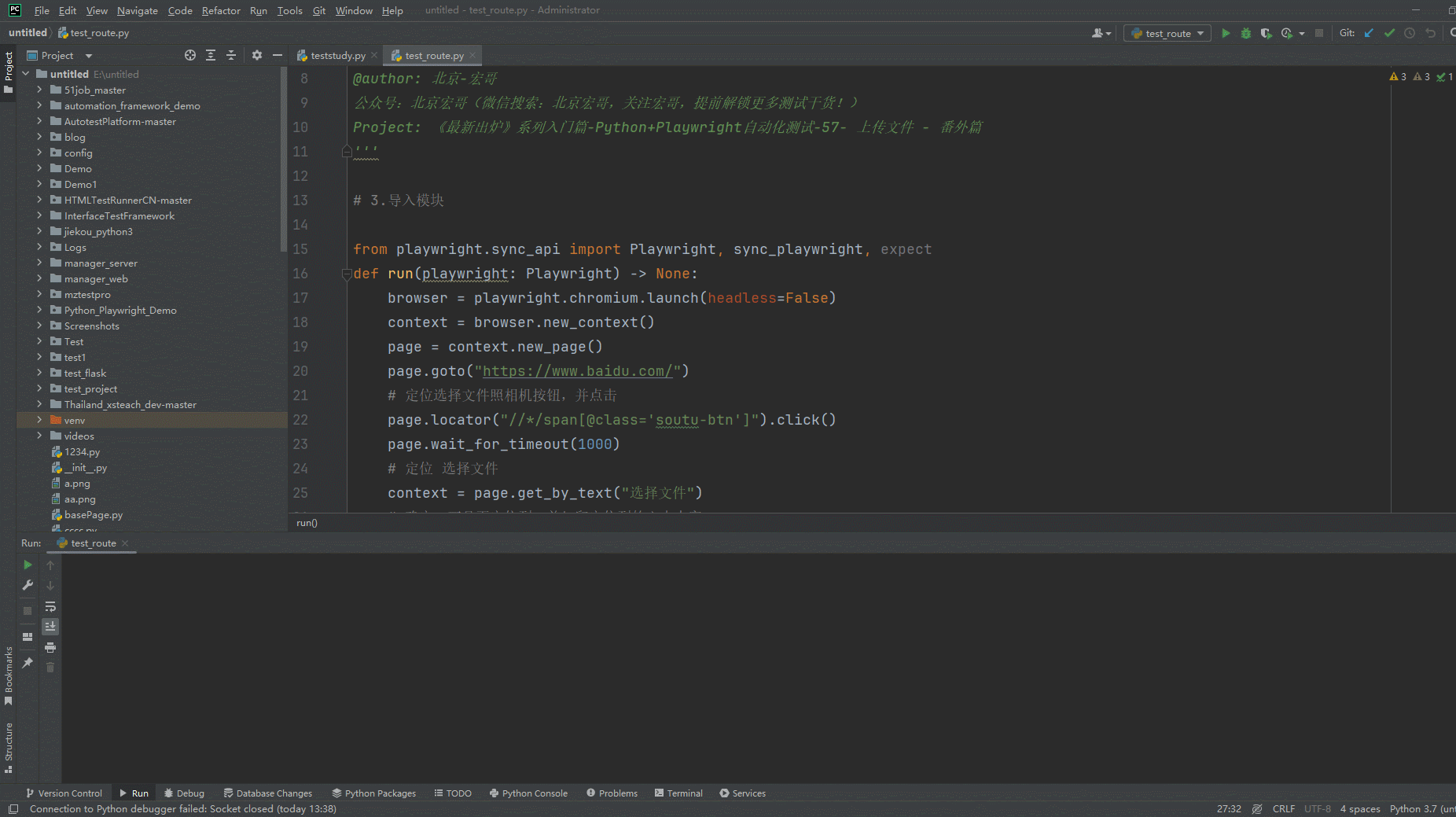Image resolution: width=1456 pixels, height=817 pixels.
Task: Run with coverage toolbar icon
Action: click(1266, 33)
